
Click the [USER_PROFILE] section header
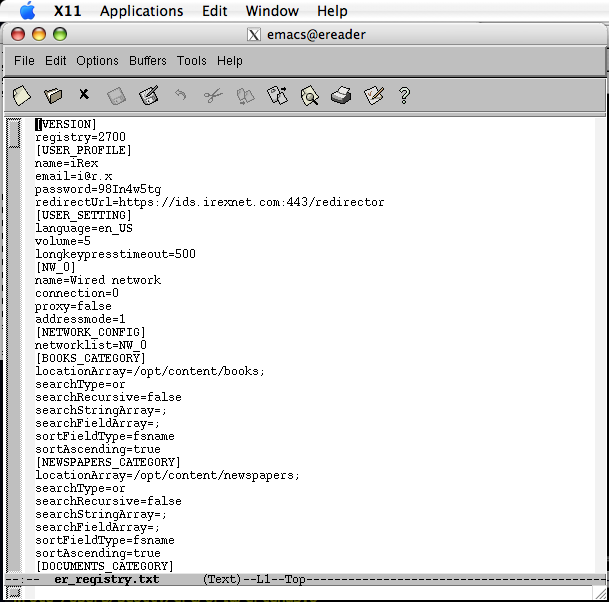click(x=84, y=150)
